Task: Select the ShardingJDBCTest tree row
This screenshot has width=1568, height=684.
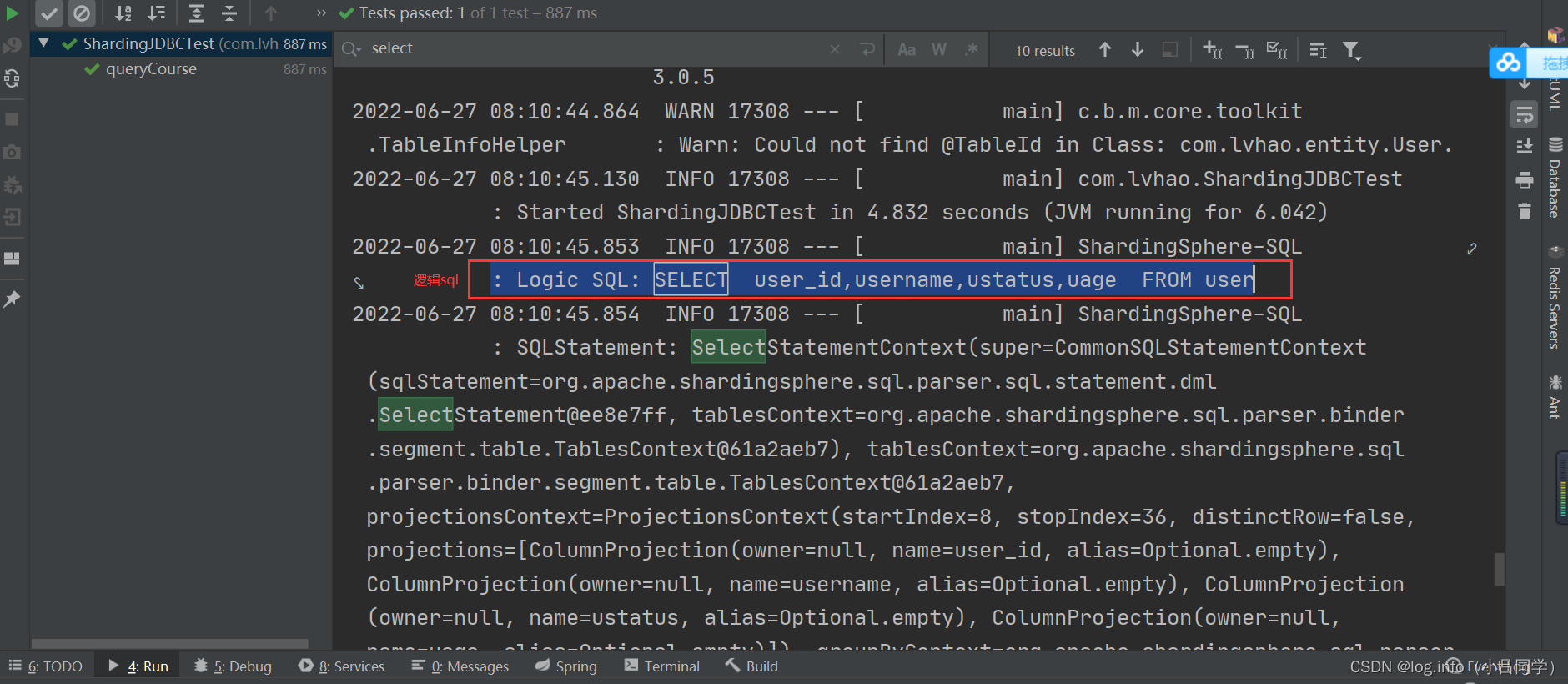Action: 182,43
